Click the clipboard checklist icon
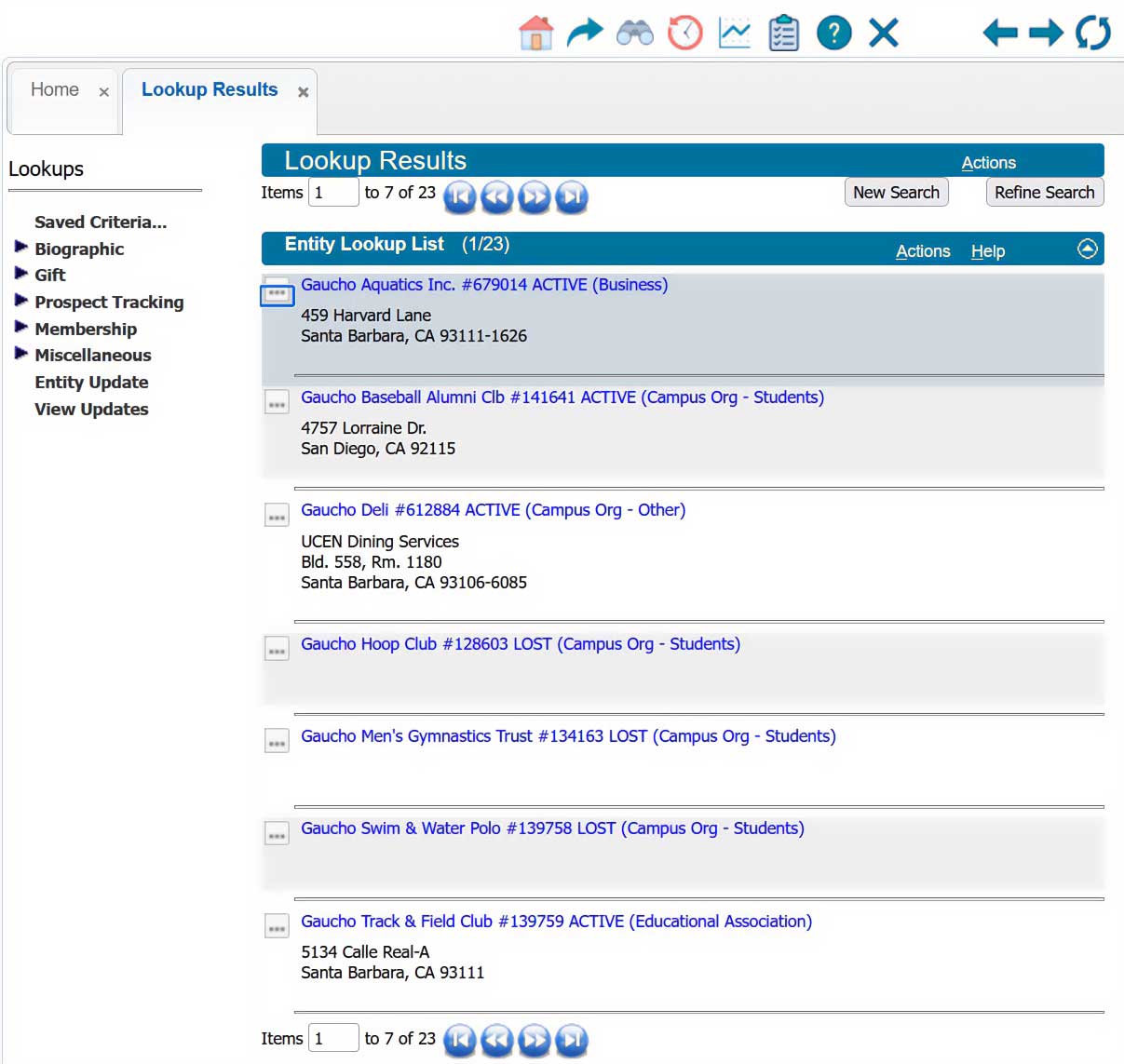This screenshot has height=1064, width=1124. 784,34
